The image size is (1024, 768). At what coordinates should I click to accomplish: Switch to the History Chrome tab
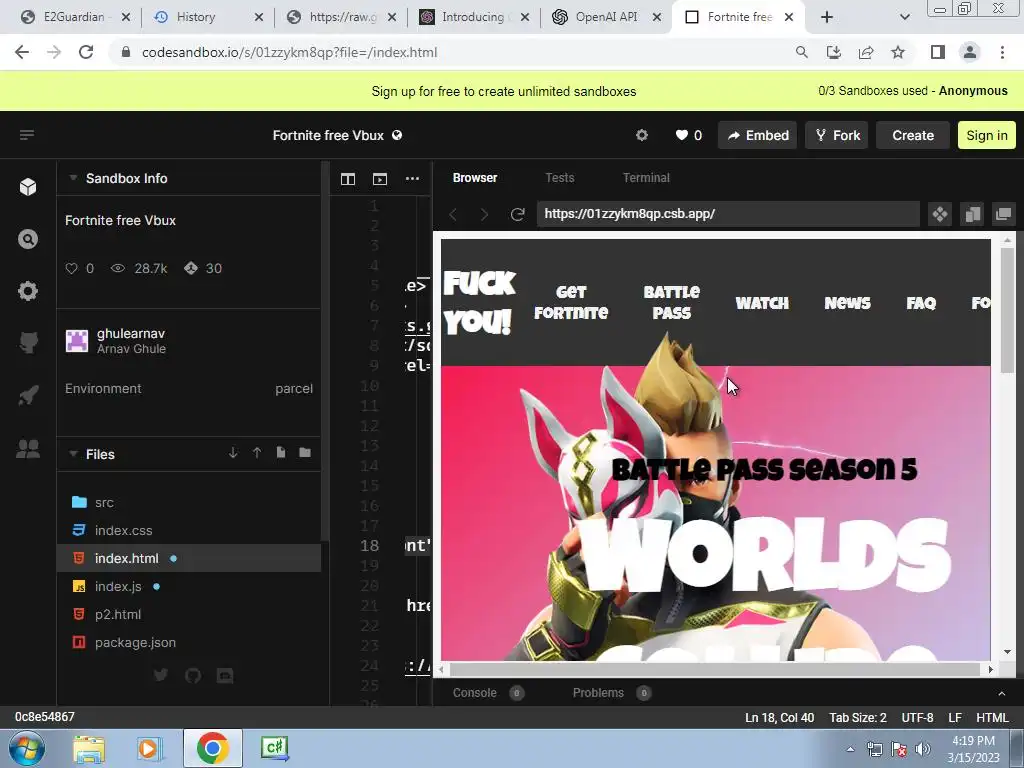[208, 17]
